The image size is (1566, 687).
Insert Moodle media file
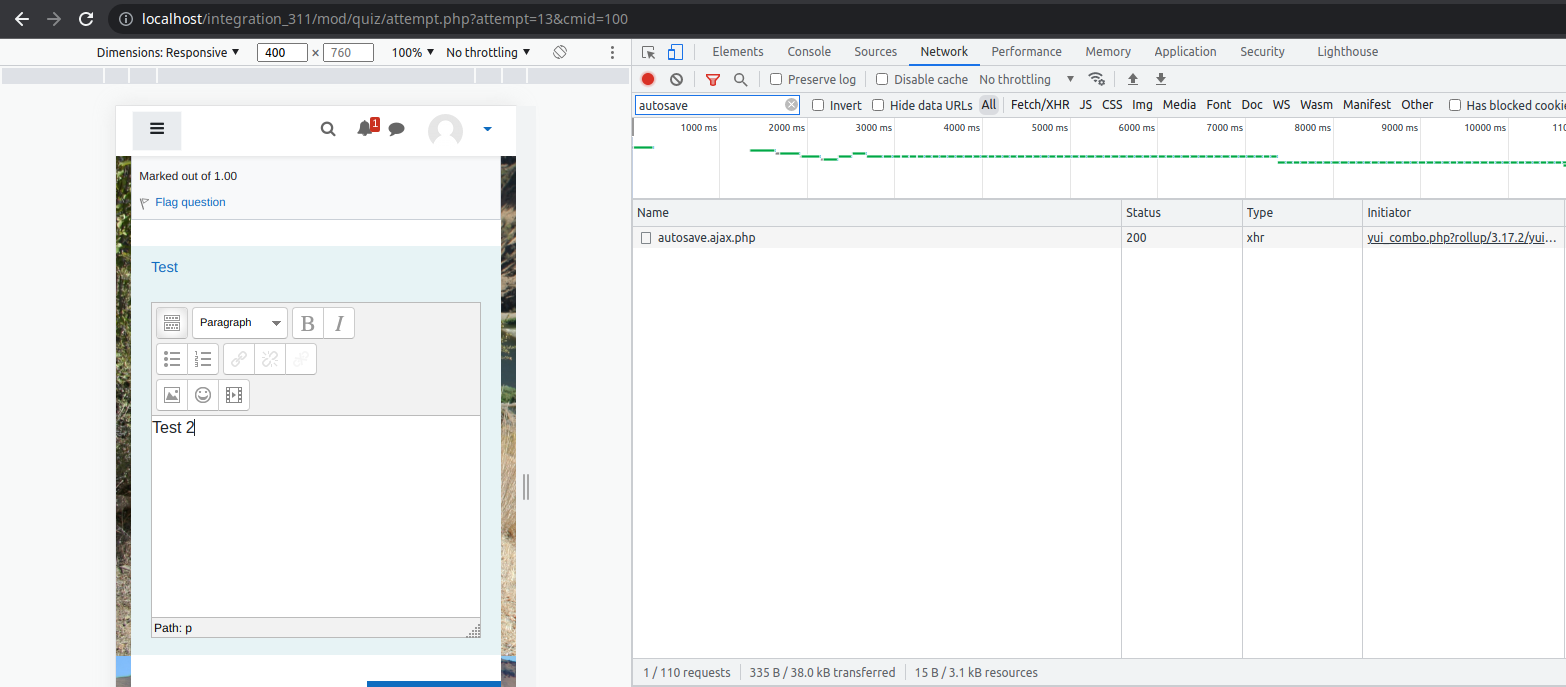coord(234,395)
